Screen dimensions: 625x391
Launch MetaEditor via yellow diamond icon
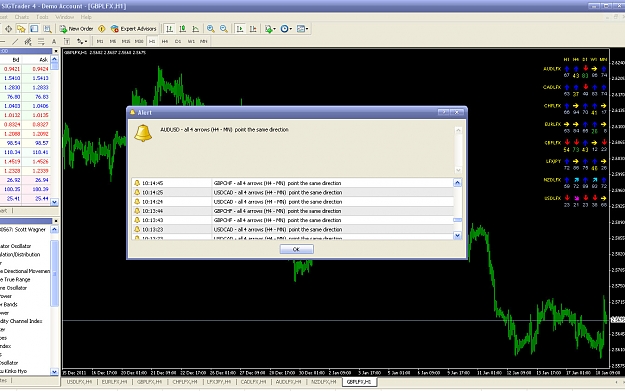[102, 29]
